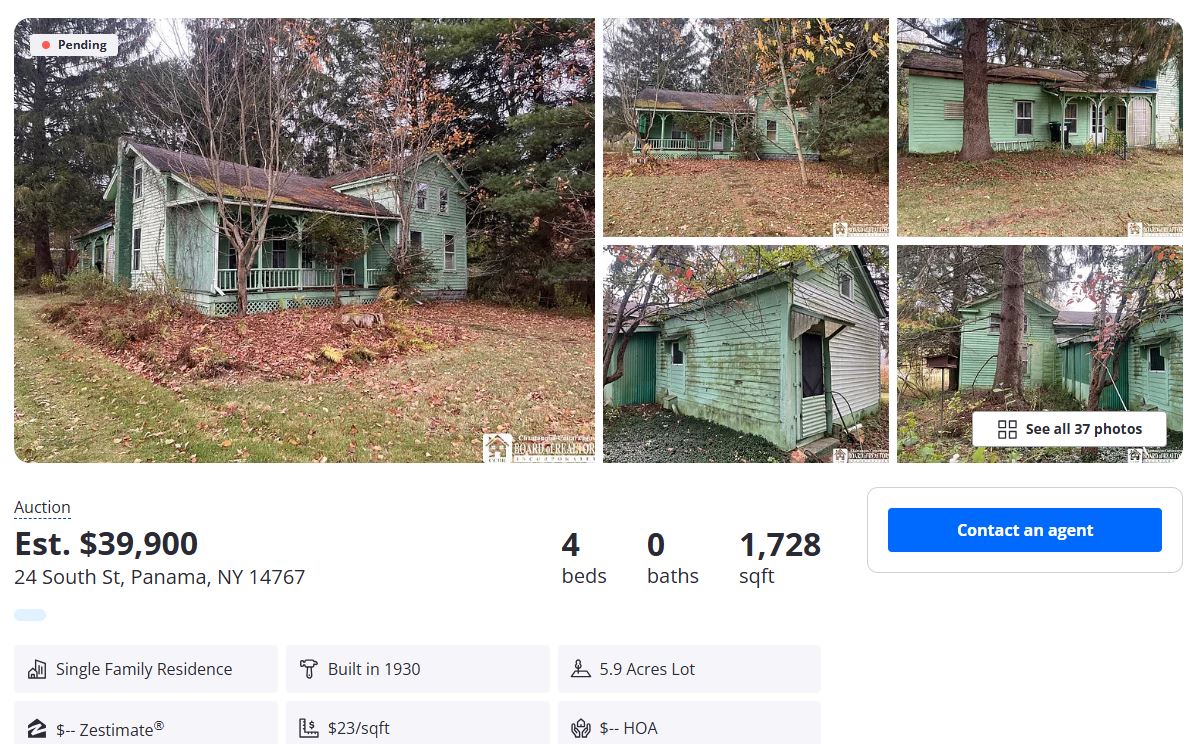Click the Zillow logo icon beside Zestimate

(x=36, y=729)
